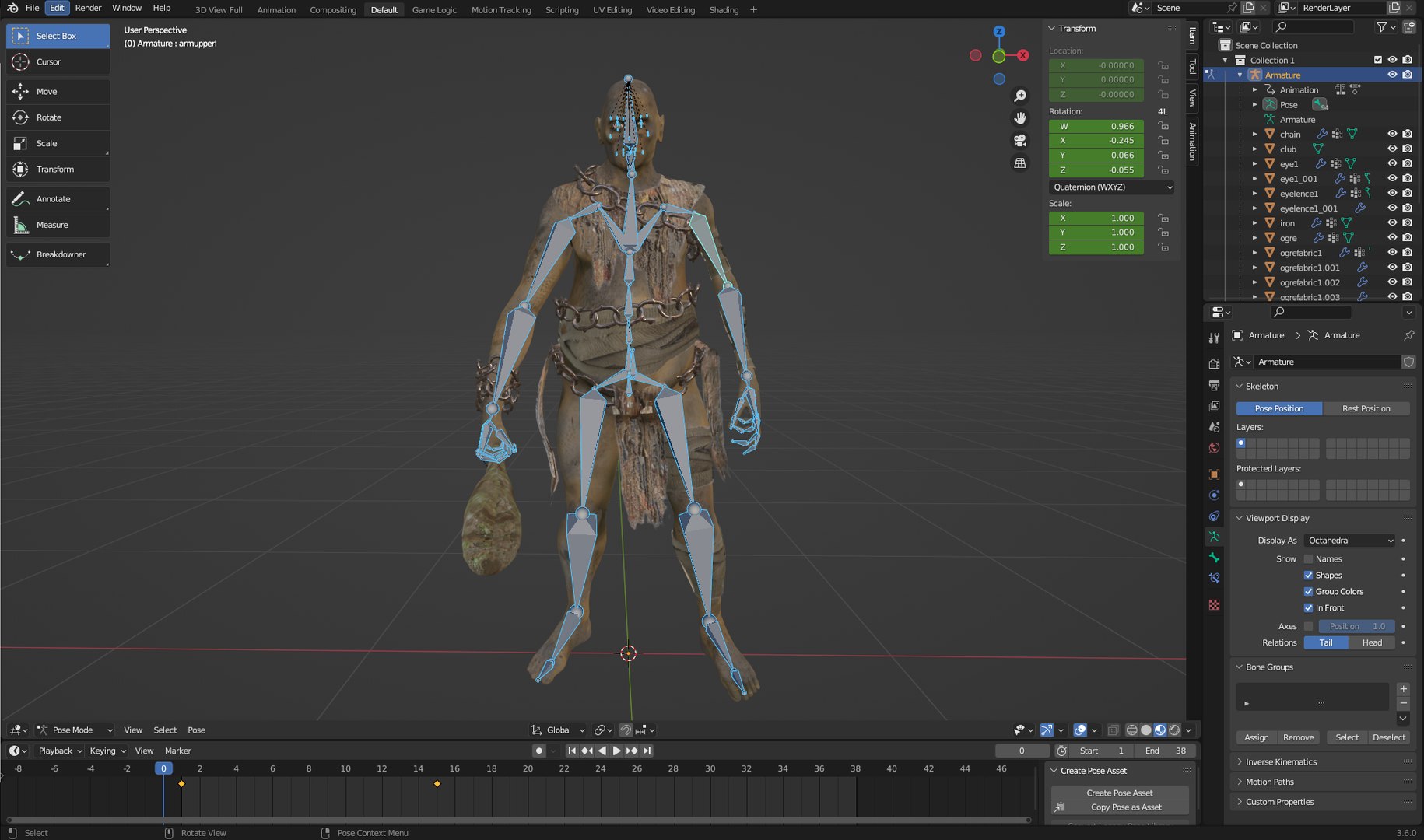The height and width of the screenshot is (840, 1424).
Task: Disable the Shapes checkbox
Action: pyautogui.click(x=1308, y=576)
